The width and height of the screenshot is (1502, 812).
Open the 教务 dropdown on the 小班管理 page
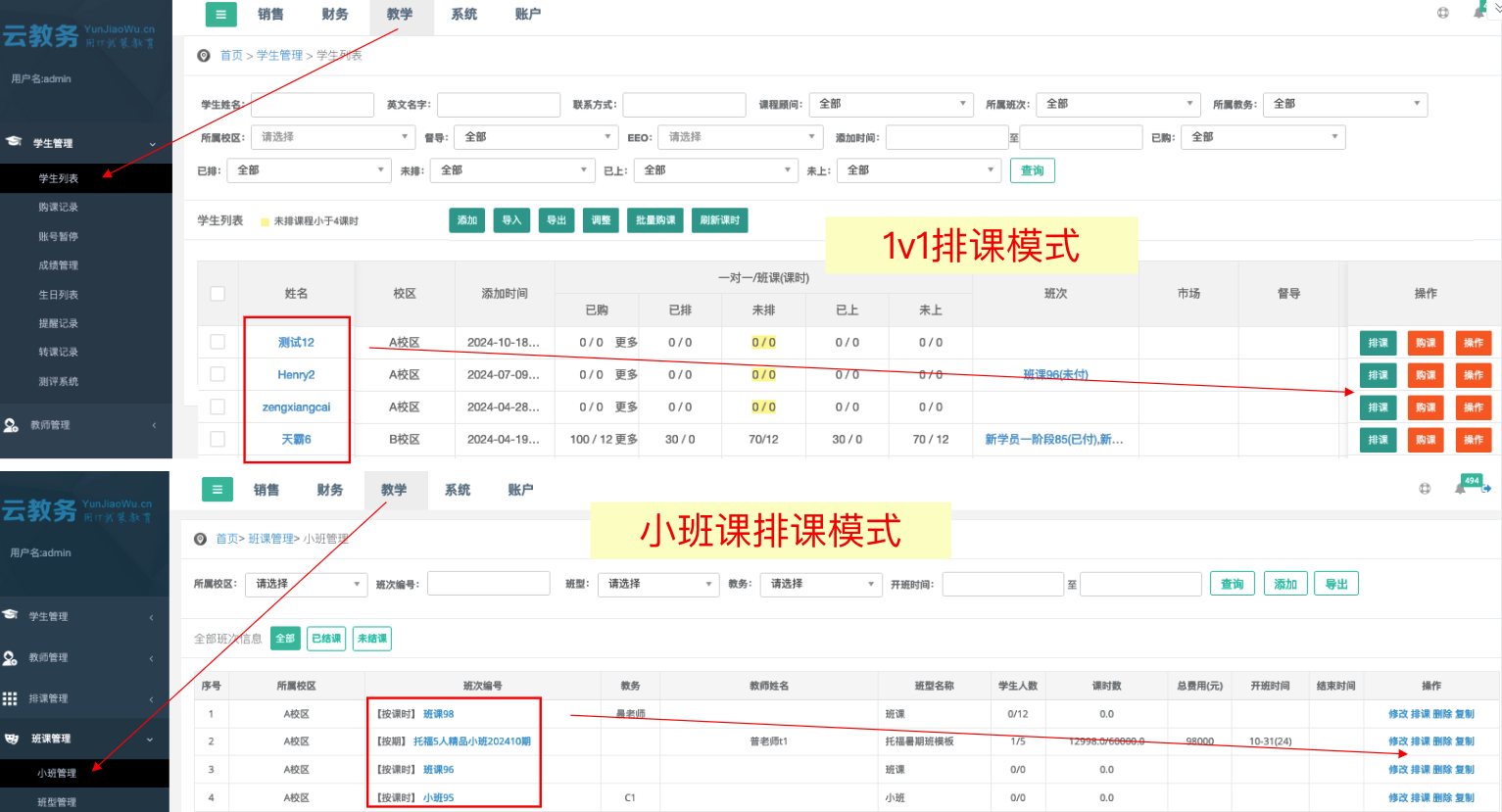tap(821, 584)
